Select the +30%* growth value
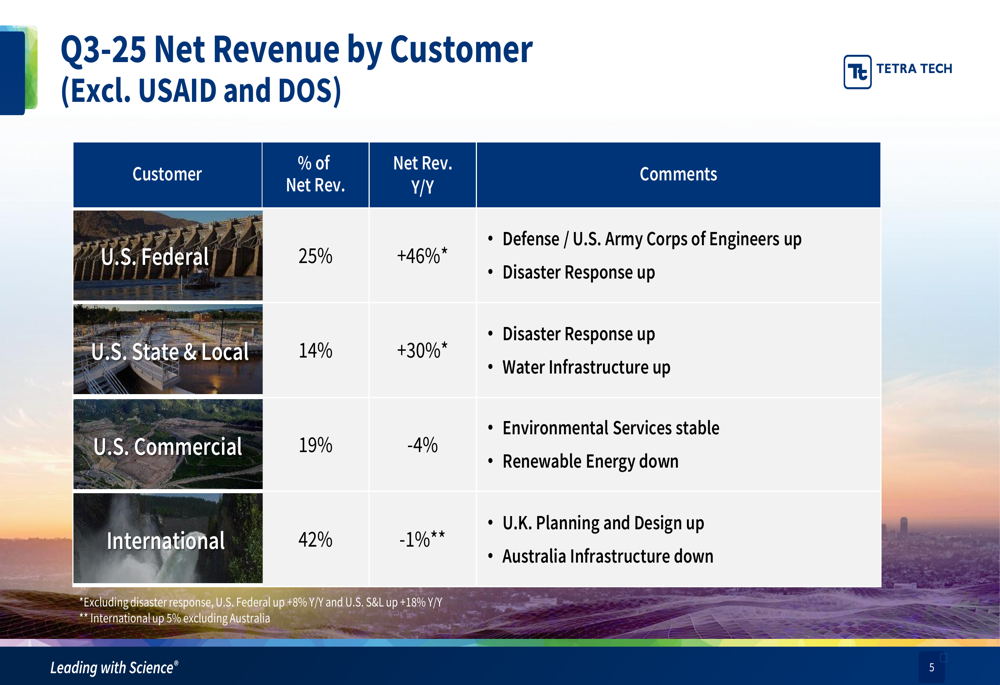This screenshot has width=1000, height=685. click(x=422, y=351)
